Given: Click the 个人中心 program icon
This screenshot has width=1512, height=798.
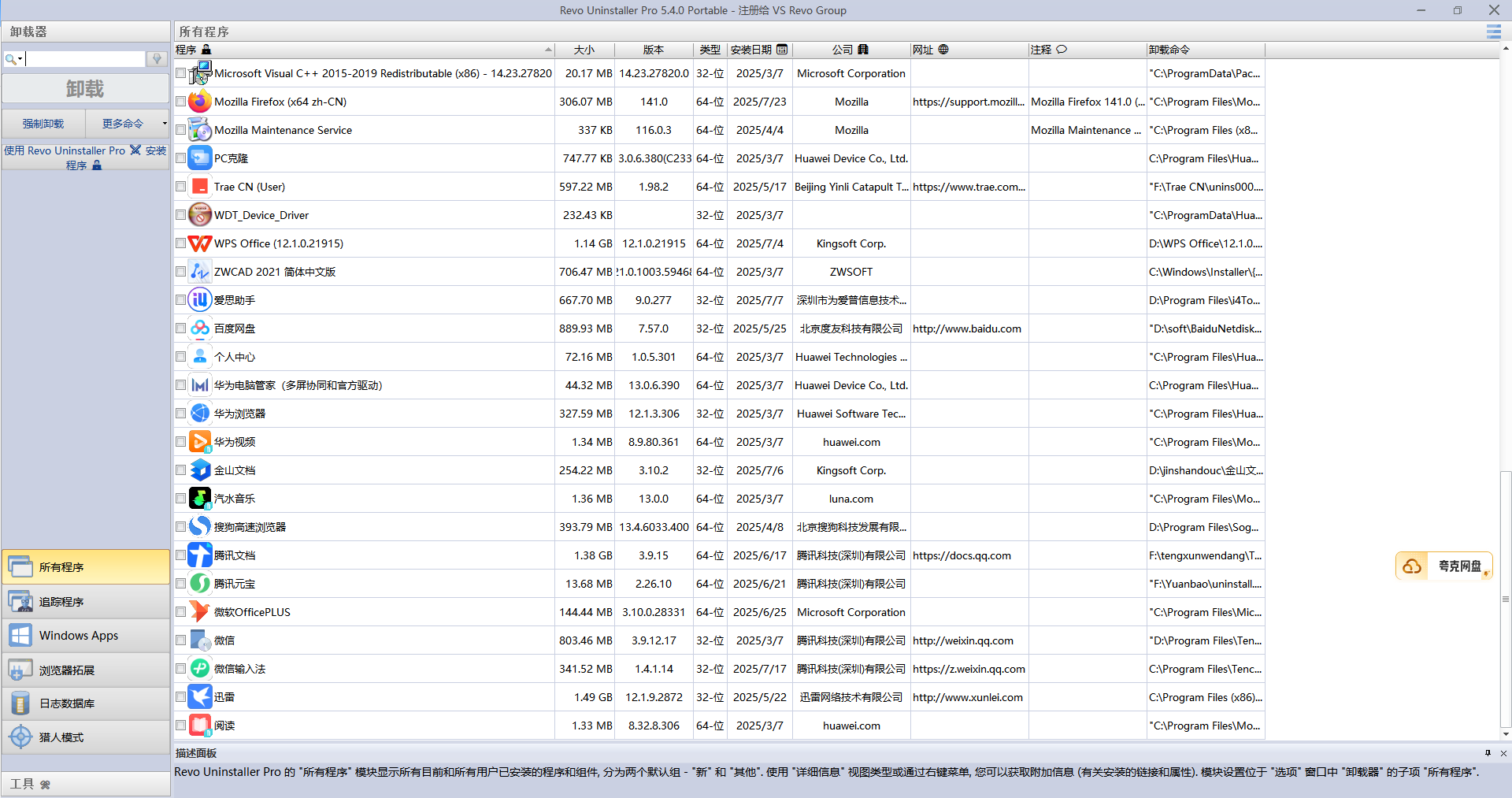Looking at the screenshot, I should 200,357.
